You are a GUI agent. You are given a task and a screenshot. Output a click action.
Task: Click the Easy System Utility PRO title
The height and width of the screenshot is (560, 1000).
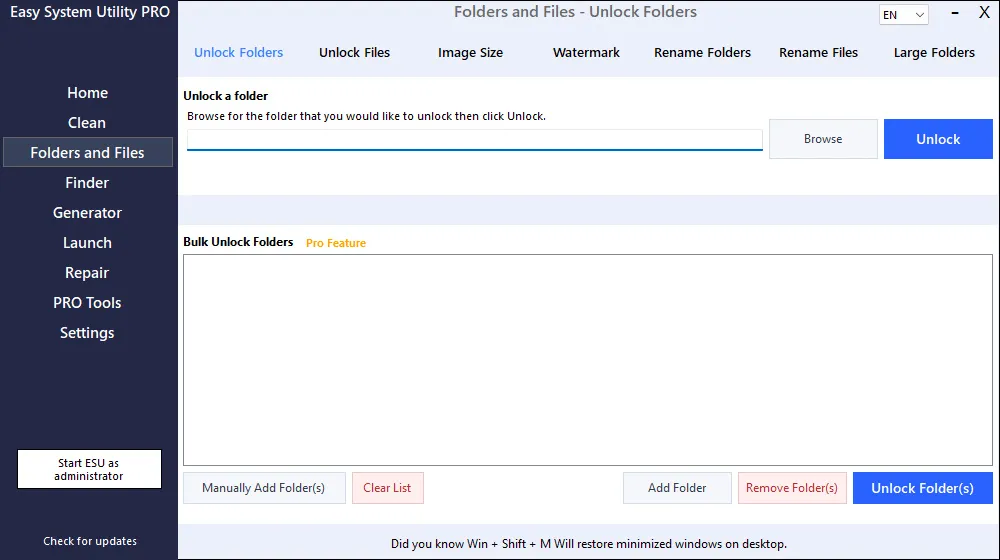[90, 12]
